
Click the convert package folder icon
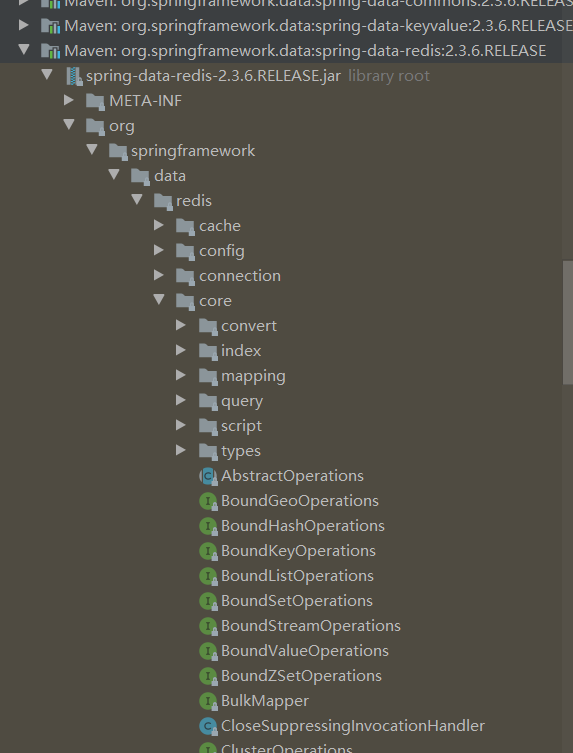click(208, 326)
